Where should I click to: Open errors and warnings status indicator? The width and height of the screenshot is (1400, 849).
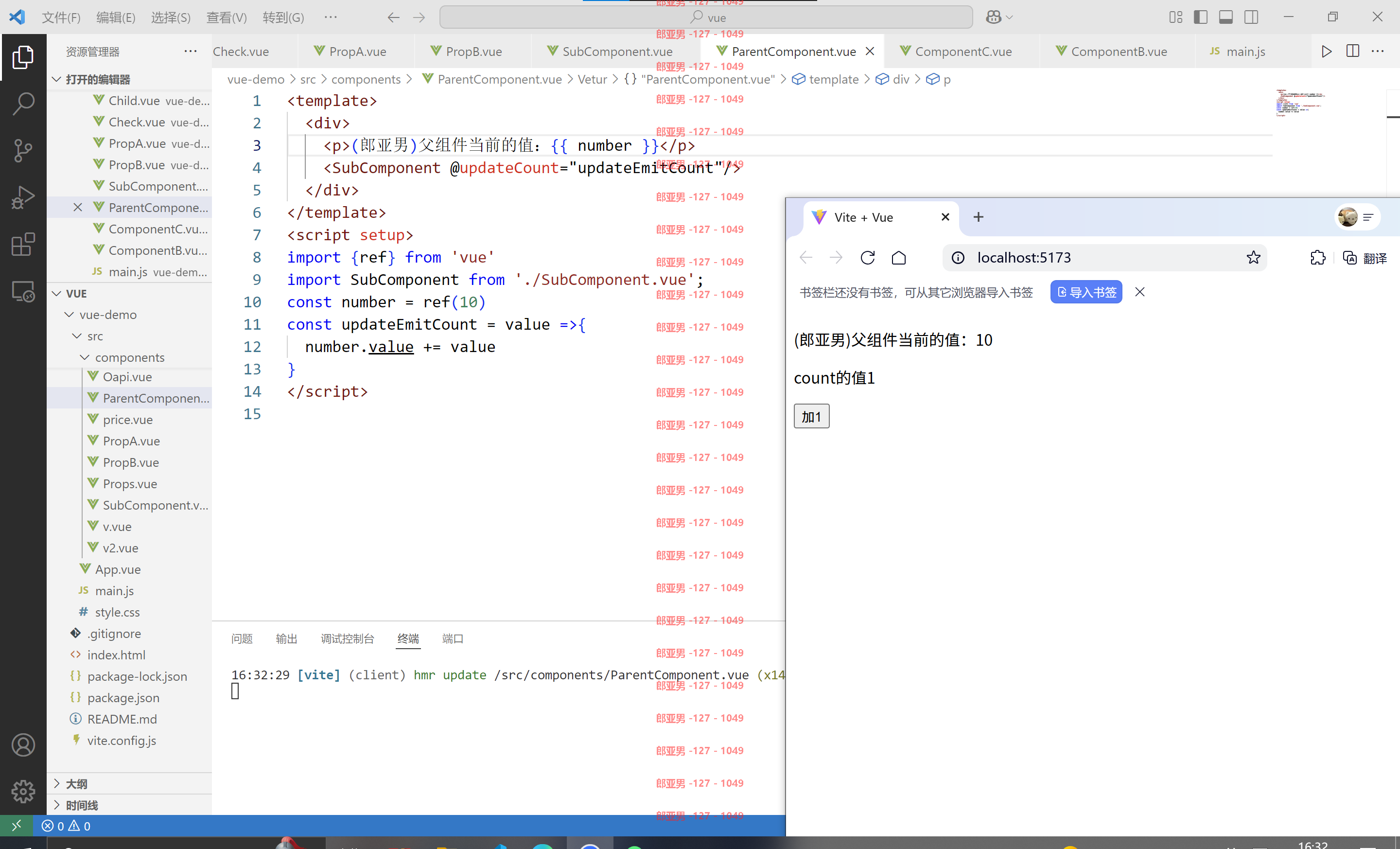[66, 826]
